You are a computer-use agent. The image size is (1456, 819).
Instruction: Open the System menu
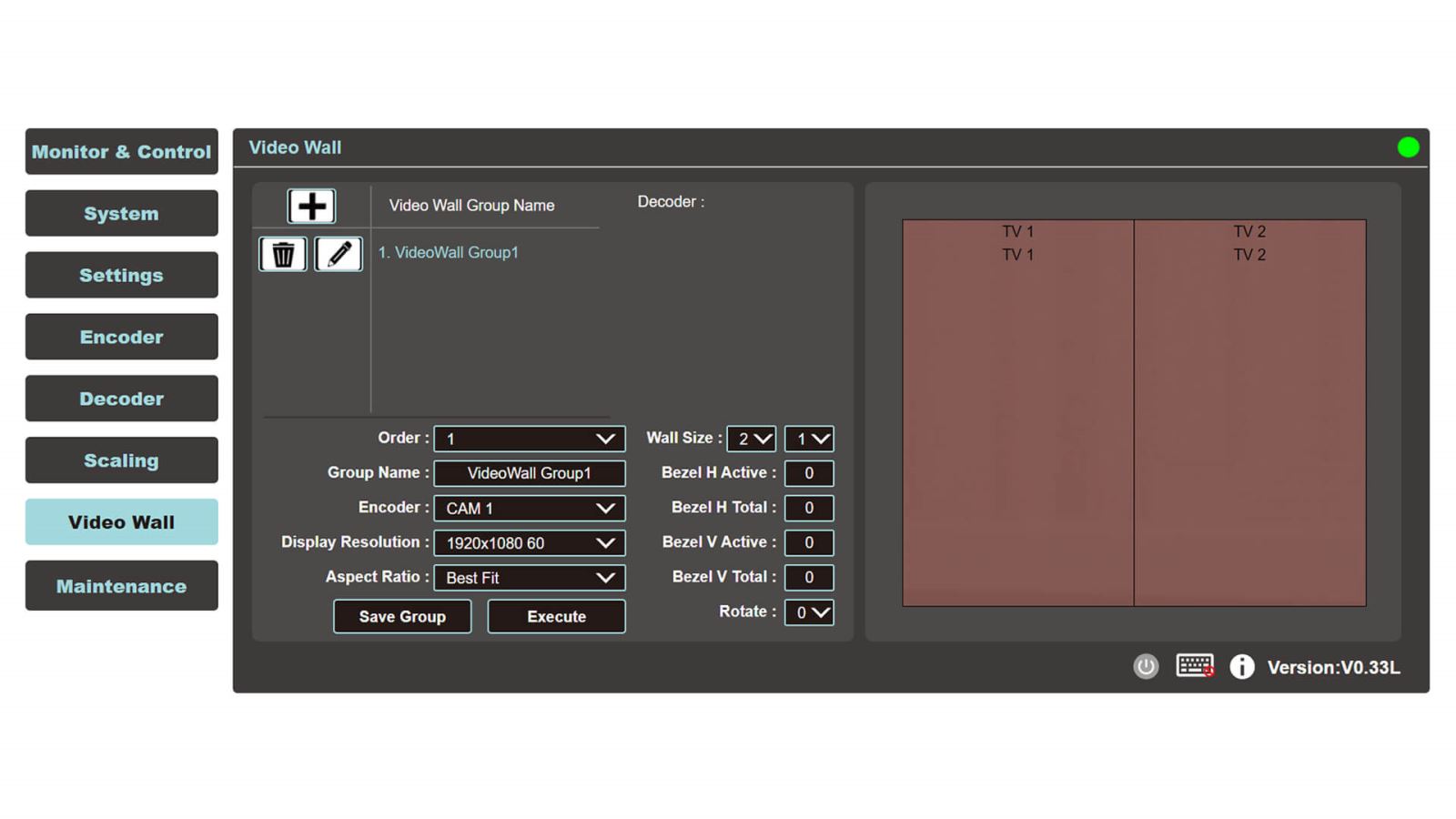click(x=122, y=213)
